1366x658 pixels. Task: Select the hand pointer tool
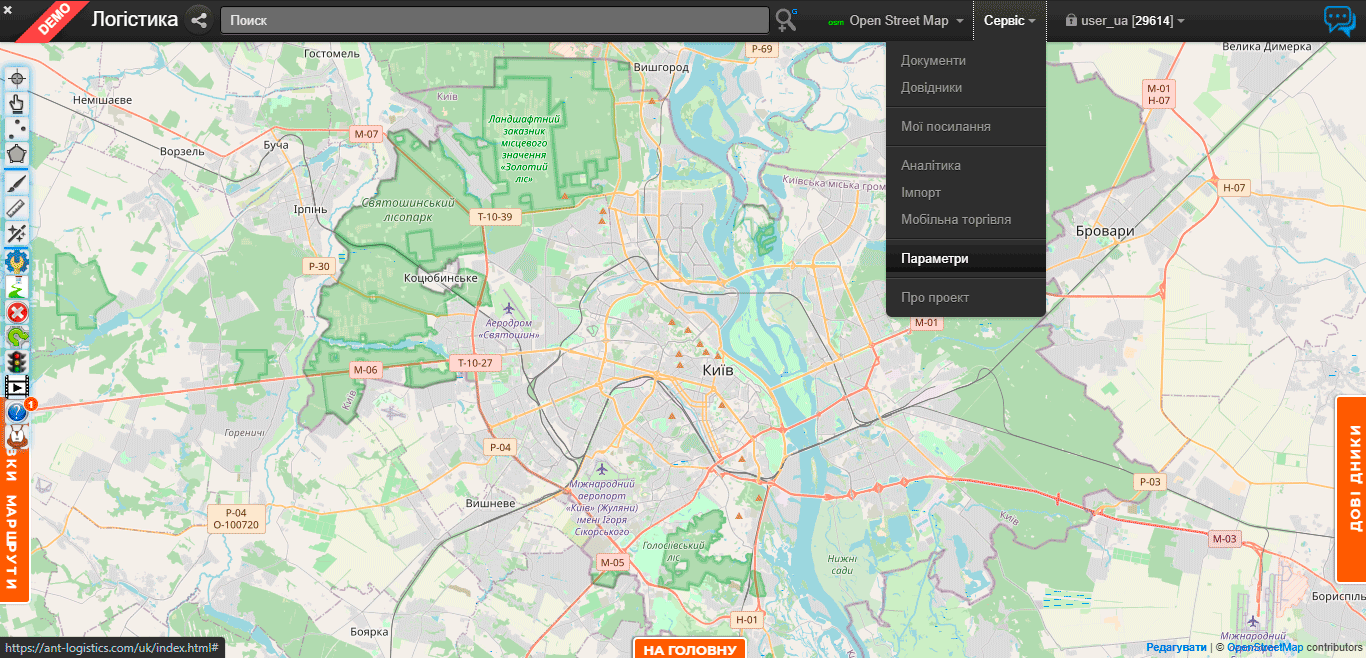tap(17, 103)
